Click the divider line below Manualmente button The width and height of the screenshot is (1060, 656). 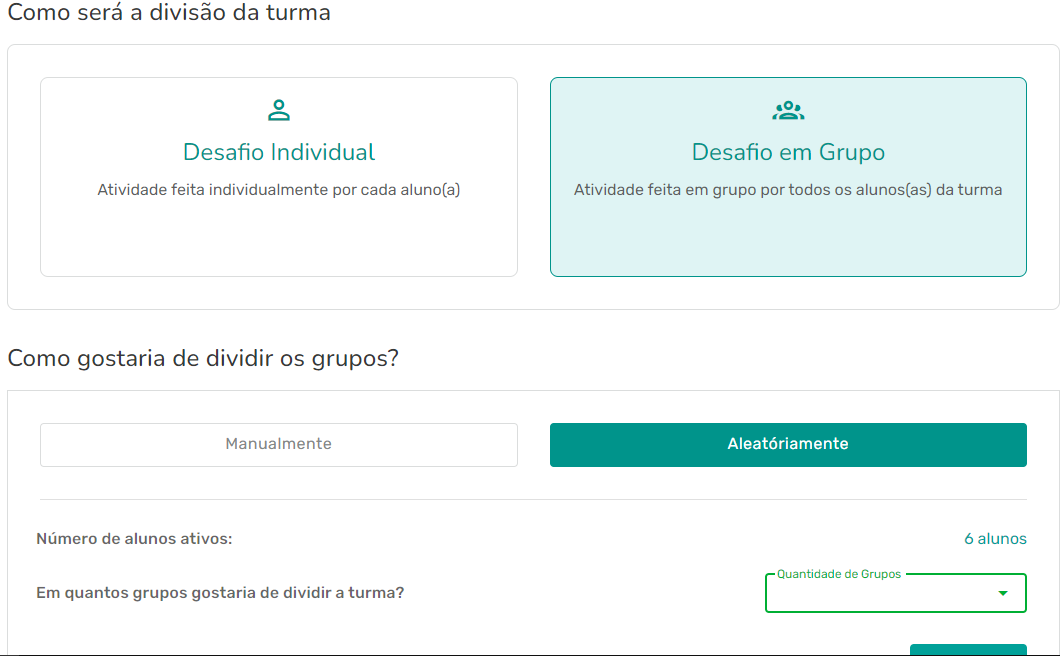279,499
